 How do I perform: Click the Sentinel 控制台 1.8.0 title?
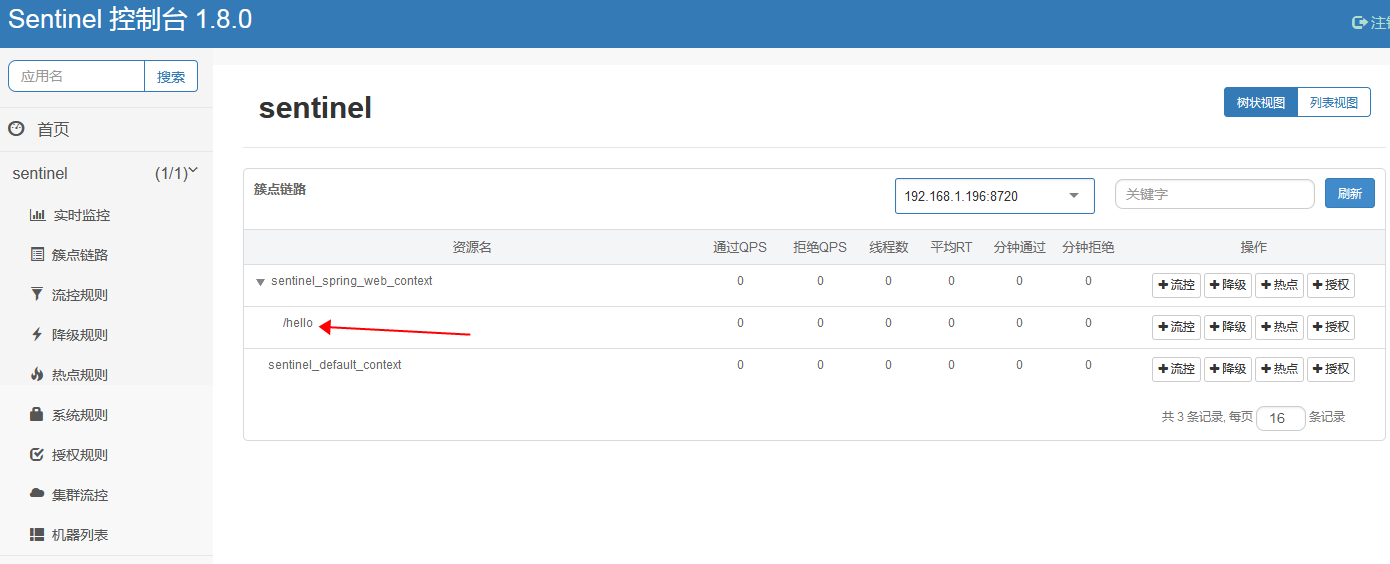pyautogui.click(x=130, y=19)
